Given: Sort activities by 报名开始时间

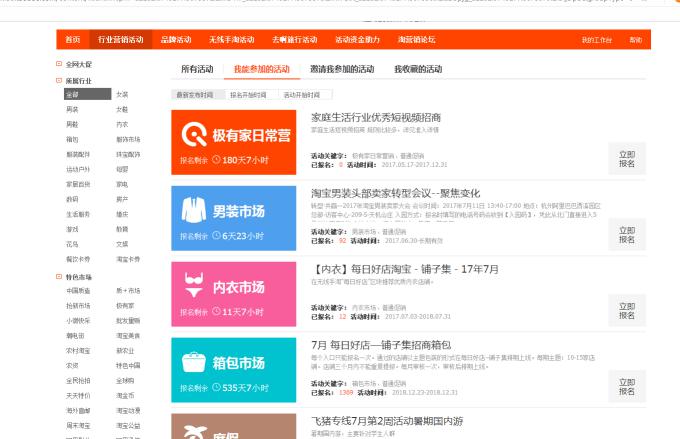Looking at the screenshot, I should point(248,95).
